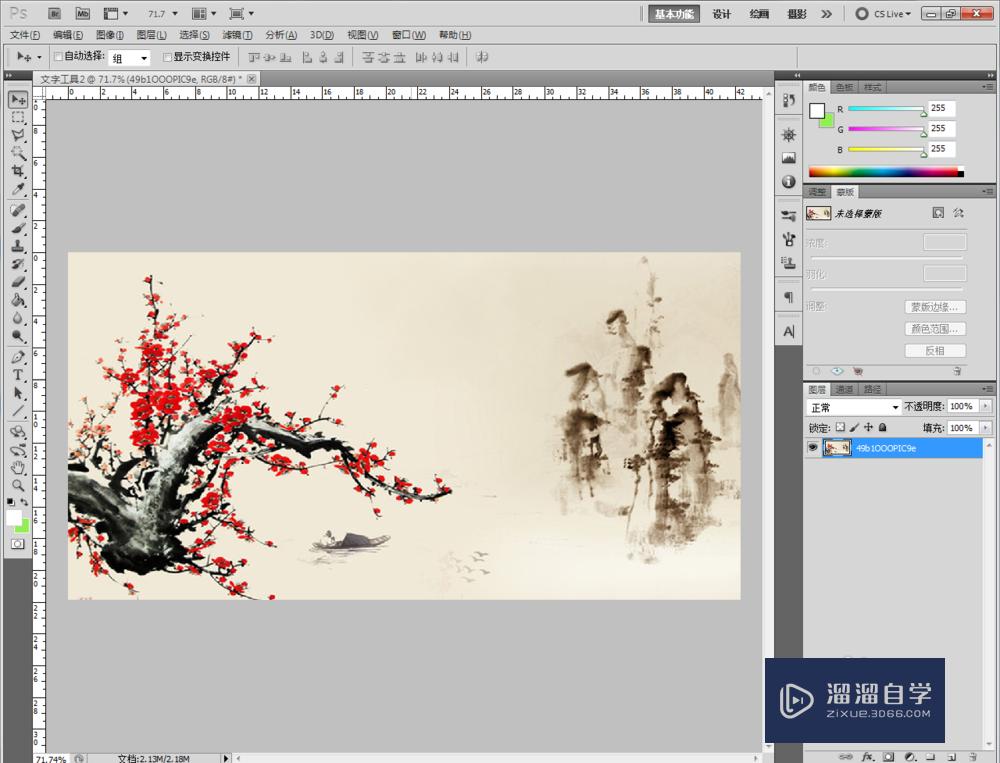Select the Zoom magnifier tool
1000x763 pixels.
point(18,484)
